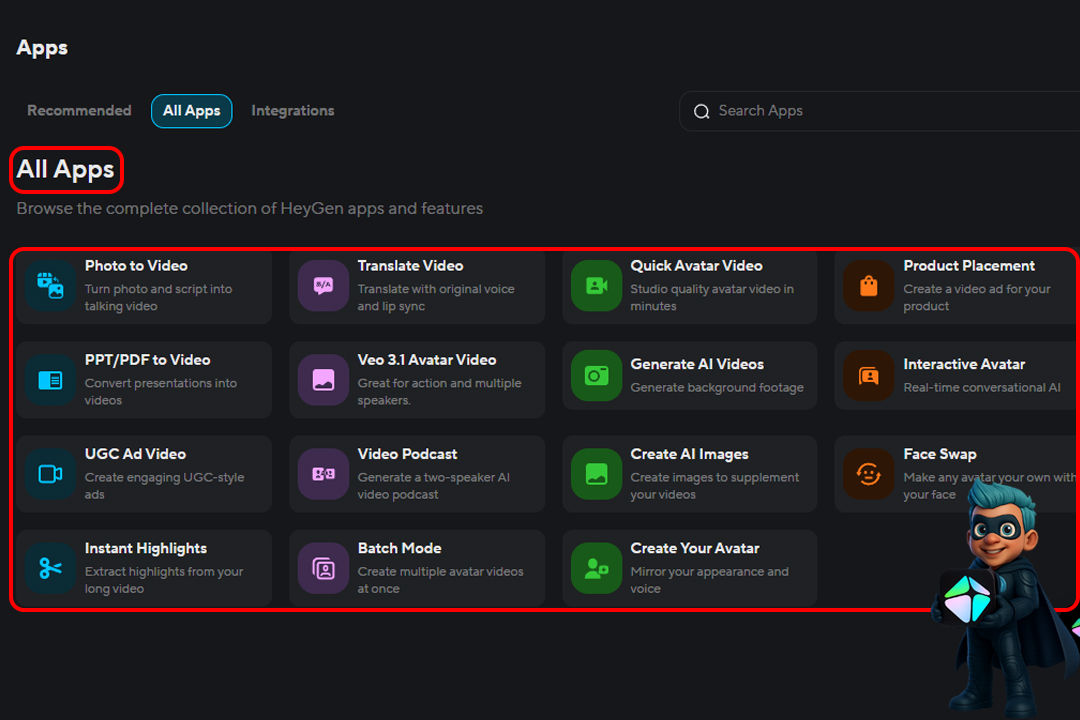Click the Photo to Video app icon
The height and width of the screenshot is (720, 1080).
click(50, 286)
